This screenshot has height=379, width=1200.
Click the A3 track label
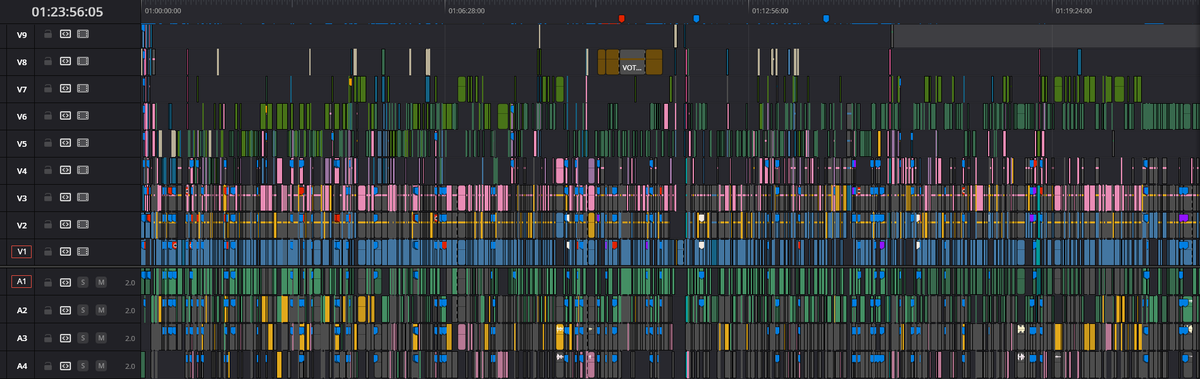pyautogui.click(x=22, y=339)
